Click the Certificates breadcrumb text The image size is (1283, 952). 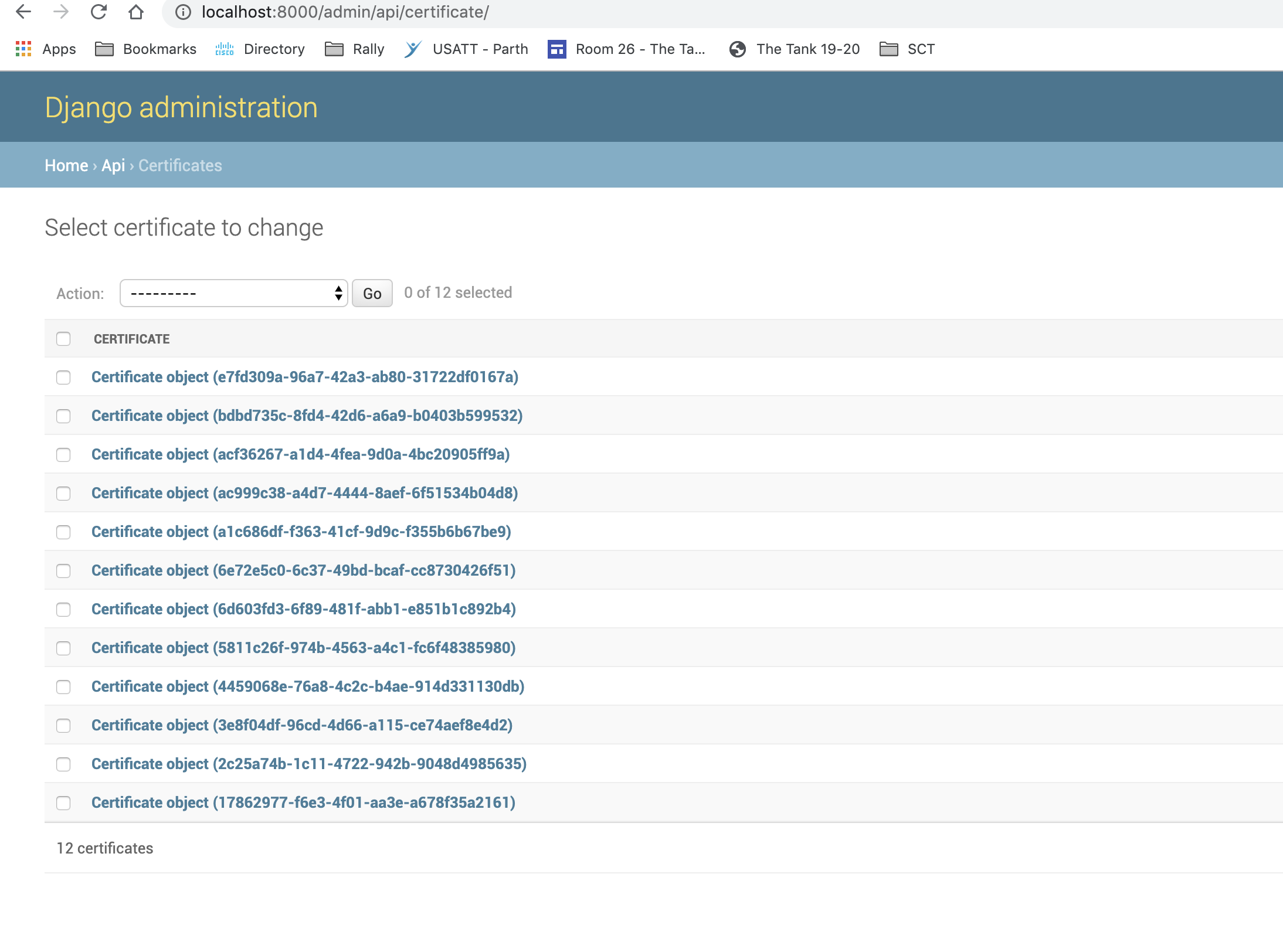coord(180,165)
